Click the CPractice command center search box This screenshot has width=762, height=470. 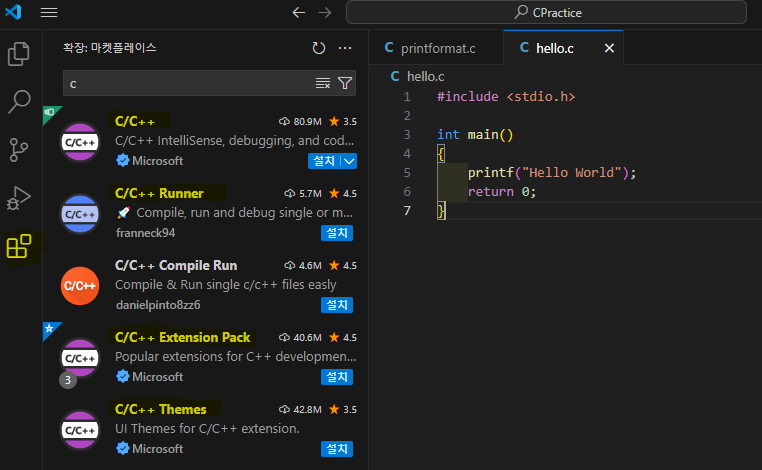[x=546, y=12]
